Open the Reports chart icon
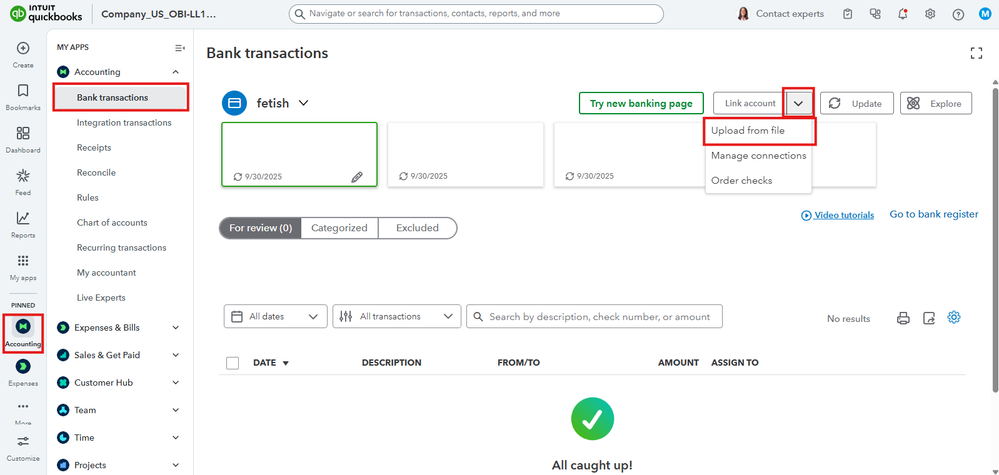 [x=23, y=219]
